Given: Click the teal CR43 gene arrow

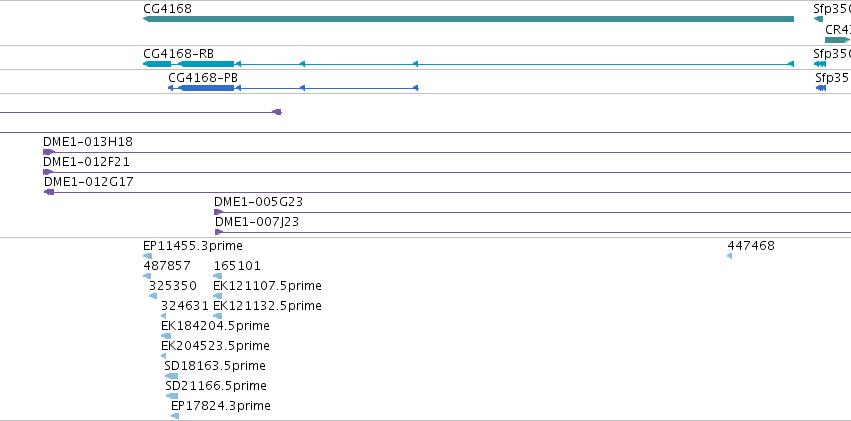Looking at the screenshot, I should click(837, 40).
